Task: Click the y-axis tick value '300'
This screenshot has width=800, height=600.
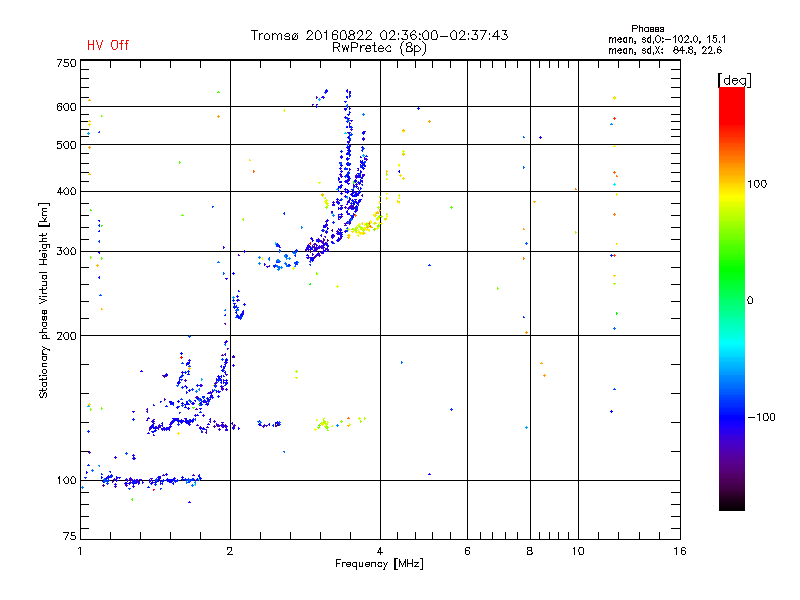Action: click(x=67, y=252)
